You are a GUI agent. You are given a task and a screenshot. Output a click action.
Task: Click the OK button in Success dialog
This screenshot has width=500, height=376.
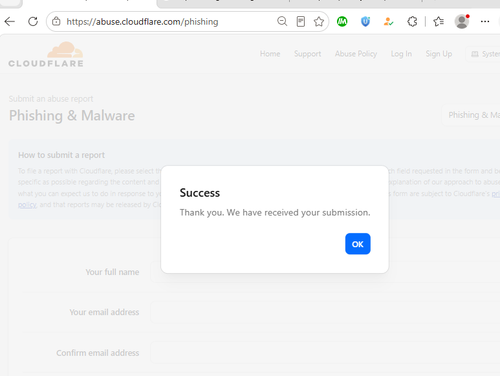358,244
